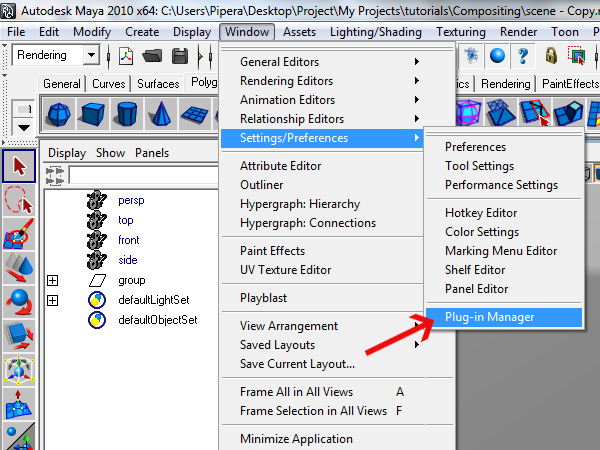Click the New Scene icon
Screen dimensions: 600x450
[x=126, y=56]
